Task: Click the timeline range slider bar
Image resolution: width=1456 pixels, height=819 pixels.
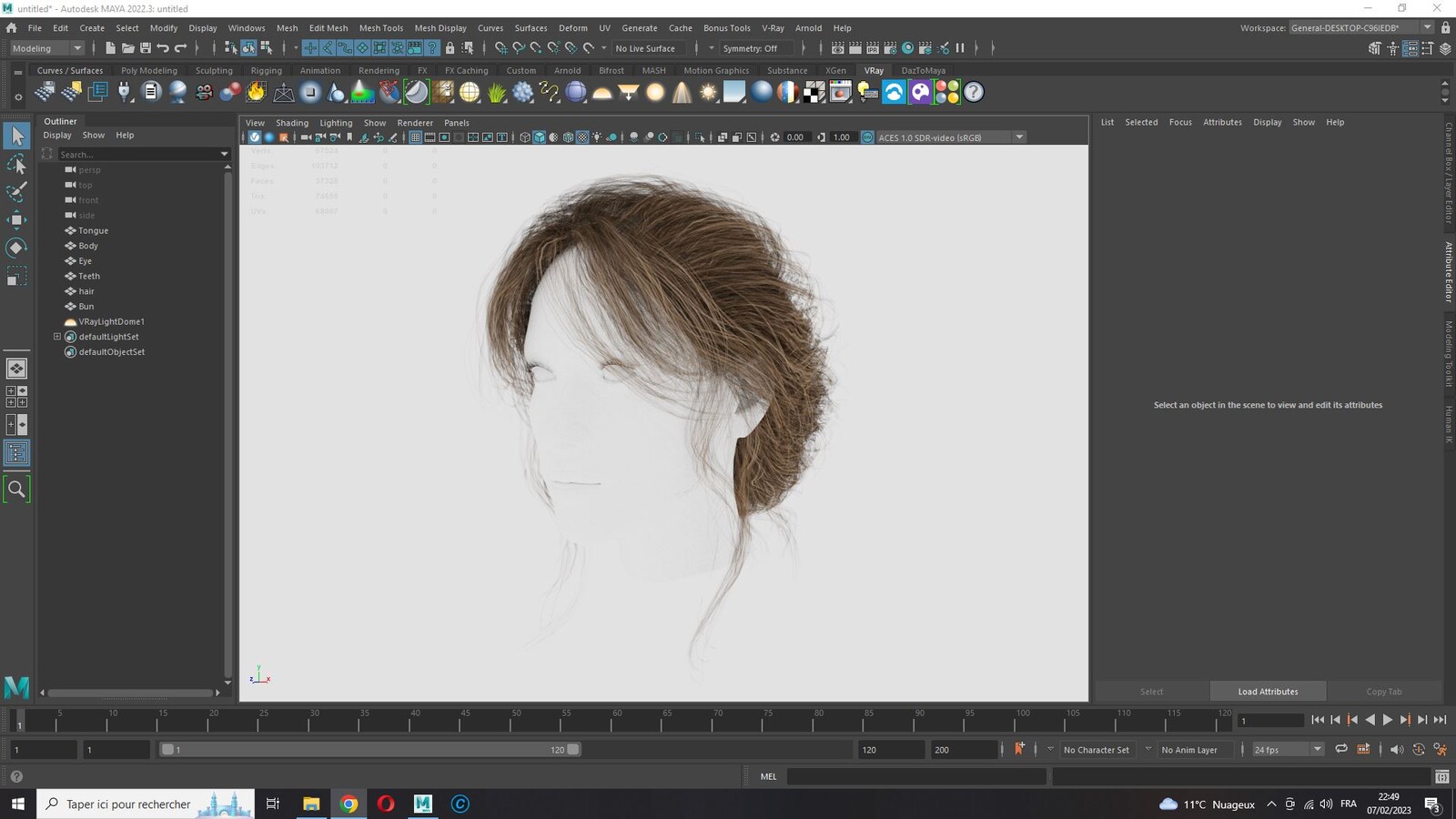Action: tap(370, 750)
